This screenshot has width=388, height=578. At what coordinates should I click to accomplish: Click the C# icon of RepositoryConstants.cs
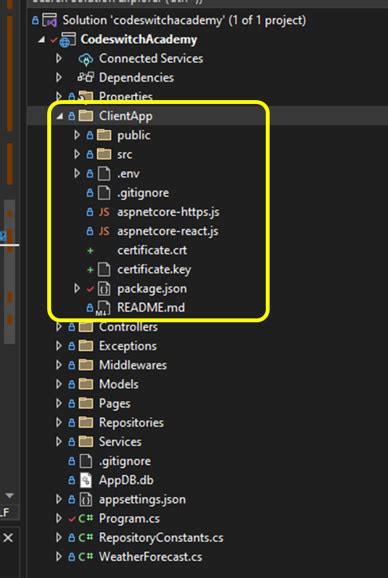85,538
